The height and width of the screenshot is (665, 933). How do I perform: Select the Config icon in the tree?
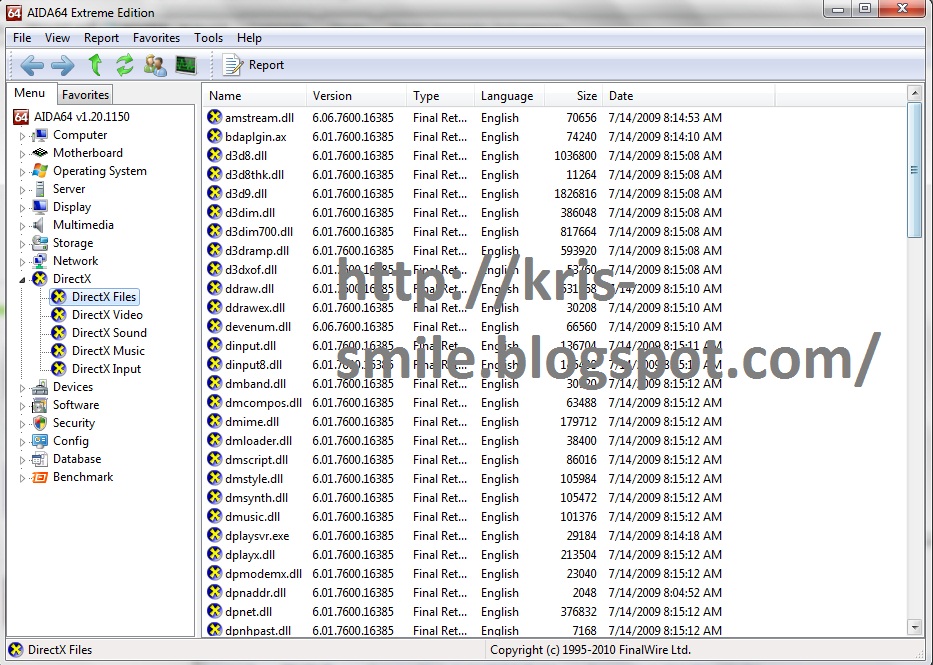pos(40,441)
